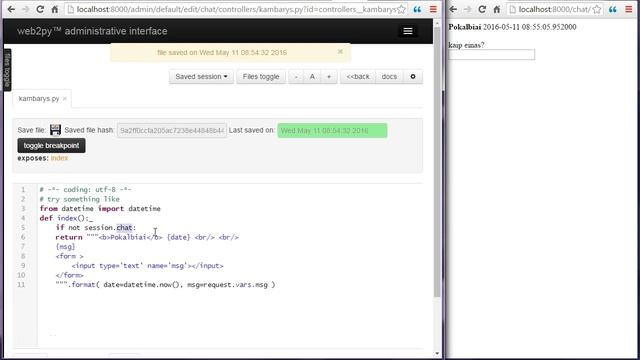Click the 'return' line in the code

tap(147, 237)
